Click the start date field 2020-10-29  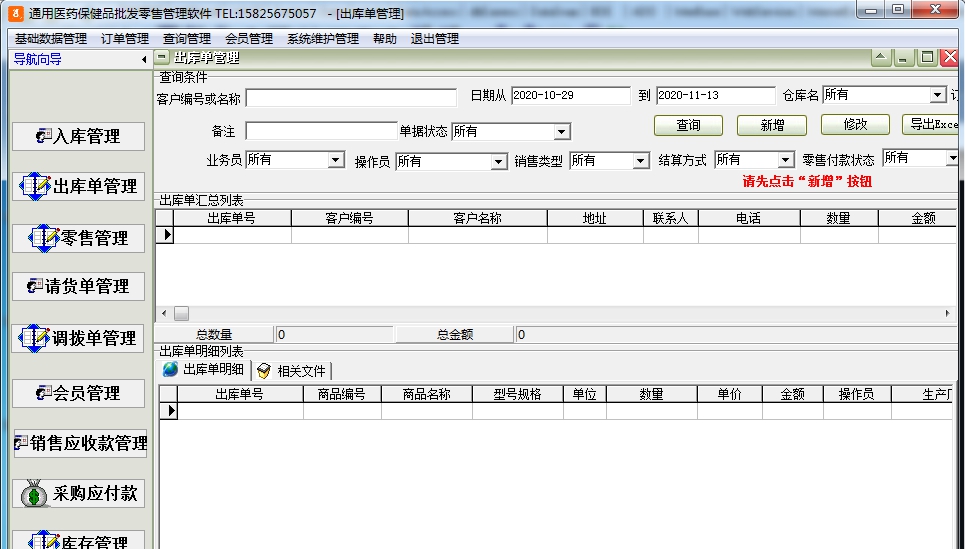point(571,95)
